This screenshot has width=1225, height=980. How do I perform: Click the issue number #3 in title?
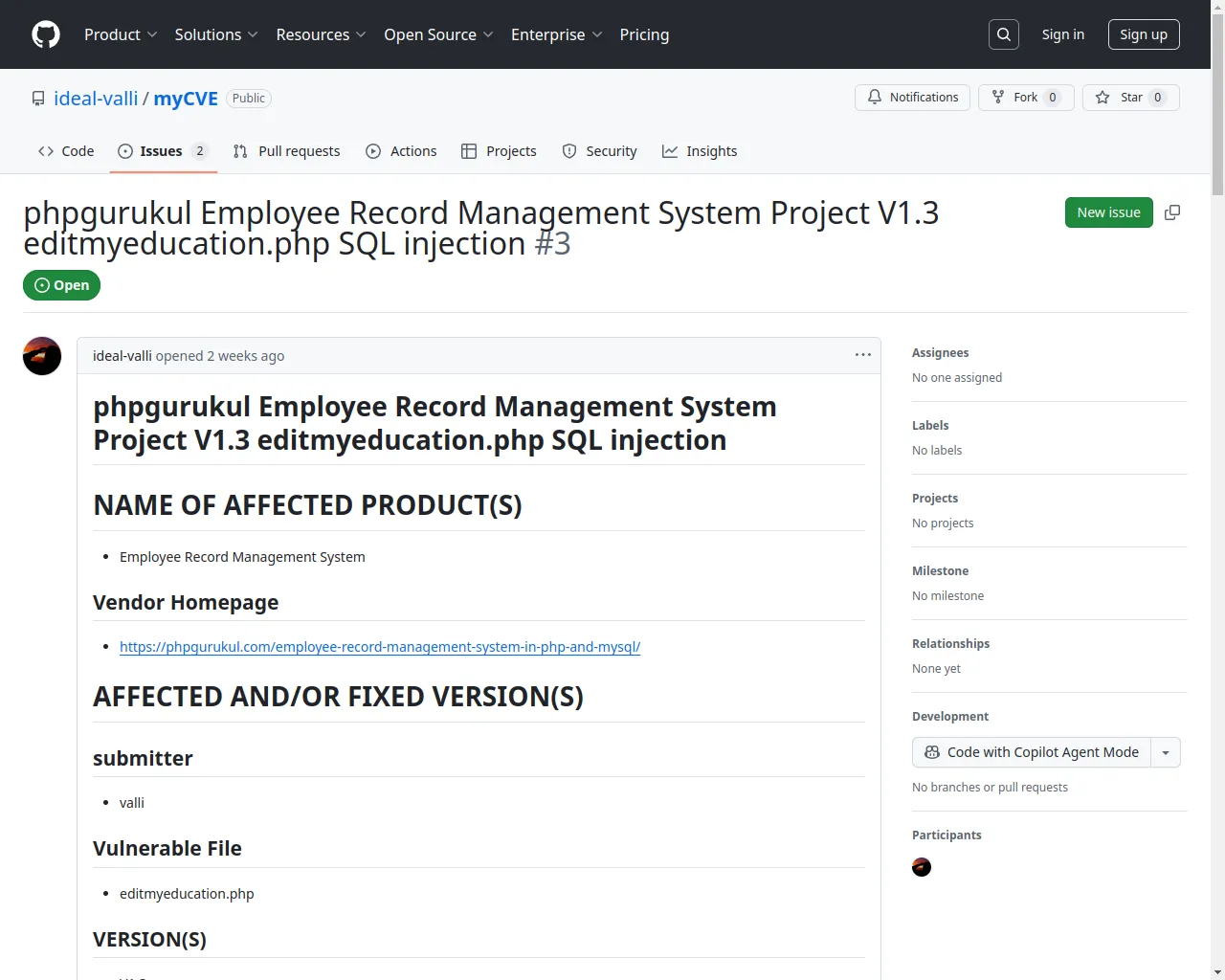pyautogui.click(x=552, y=244)
